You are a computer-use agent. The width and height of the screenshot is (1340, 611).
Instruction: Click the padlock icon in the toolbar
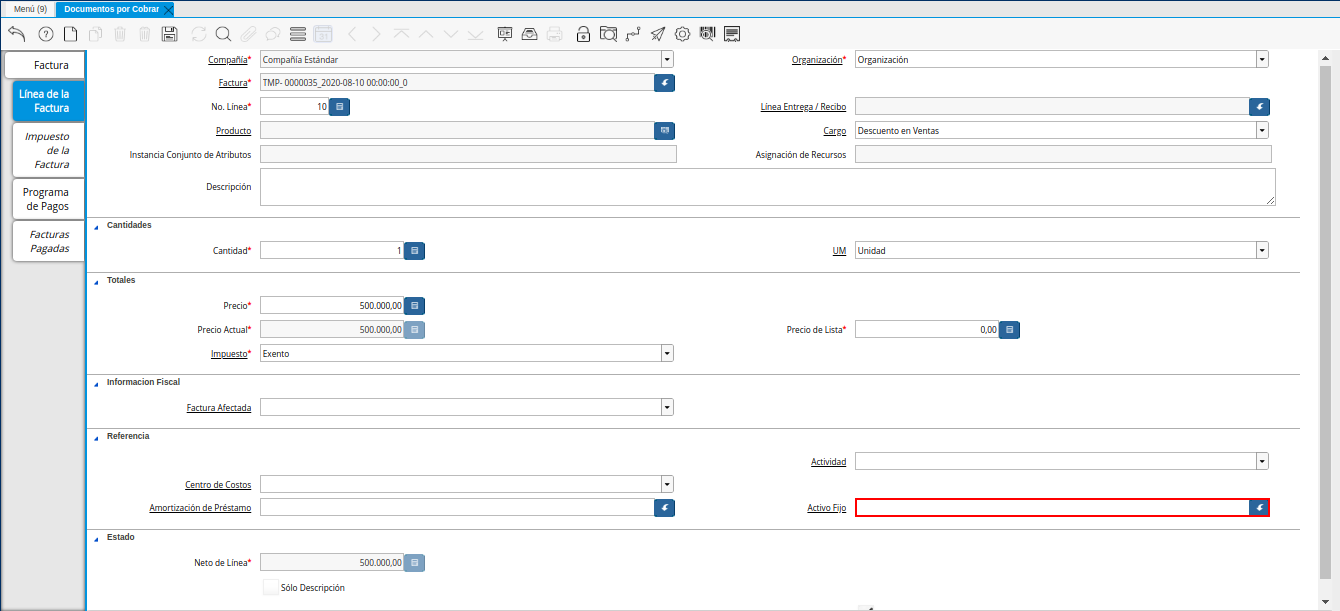[x=583, y=34]
